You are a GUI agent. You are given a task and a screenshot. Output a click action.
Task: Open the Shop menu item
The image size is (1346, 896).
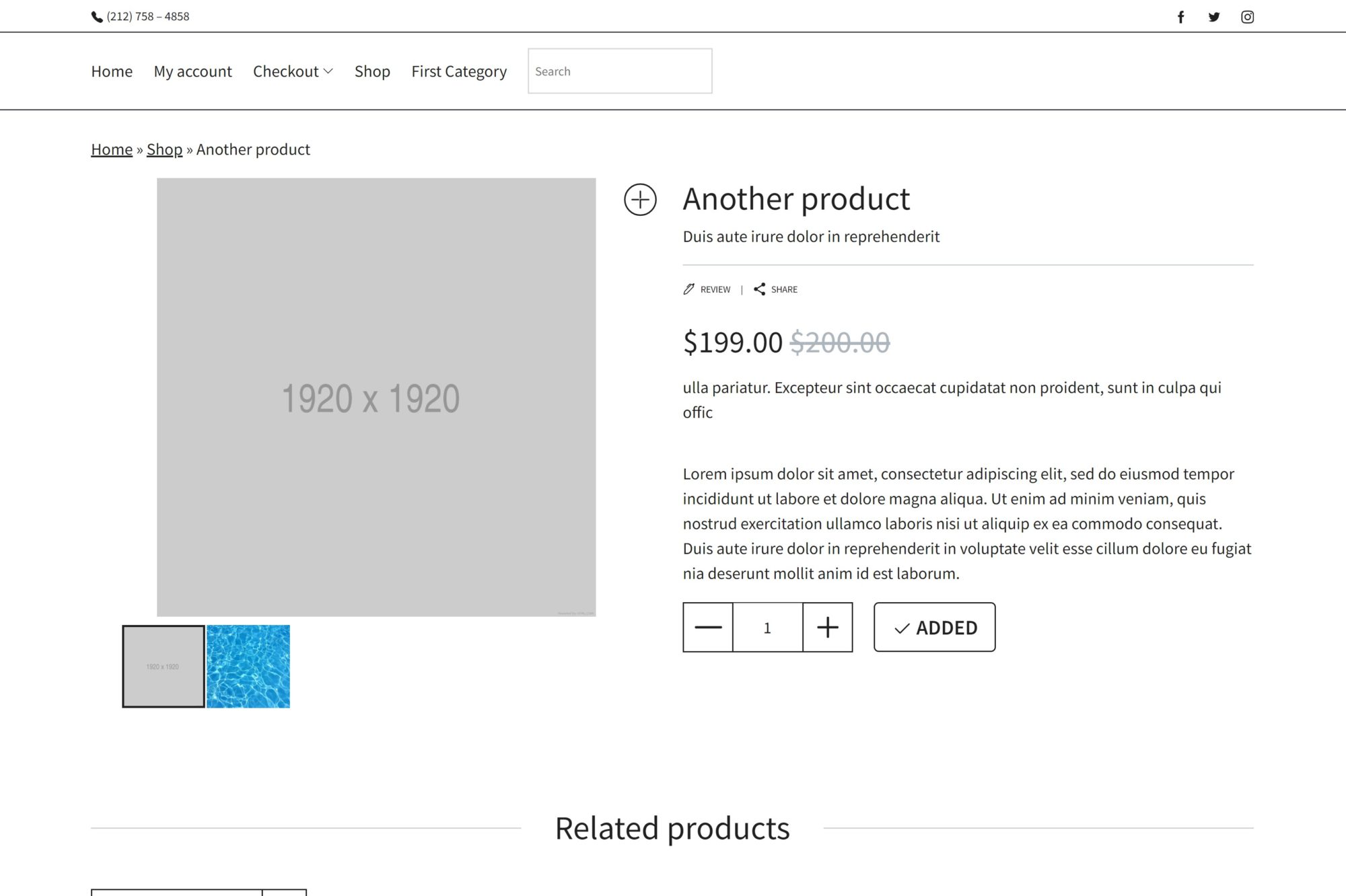point(372,71)
